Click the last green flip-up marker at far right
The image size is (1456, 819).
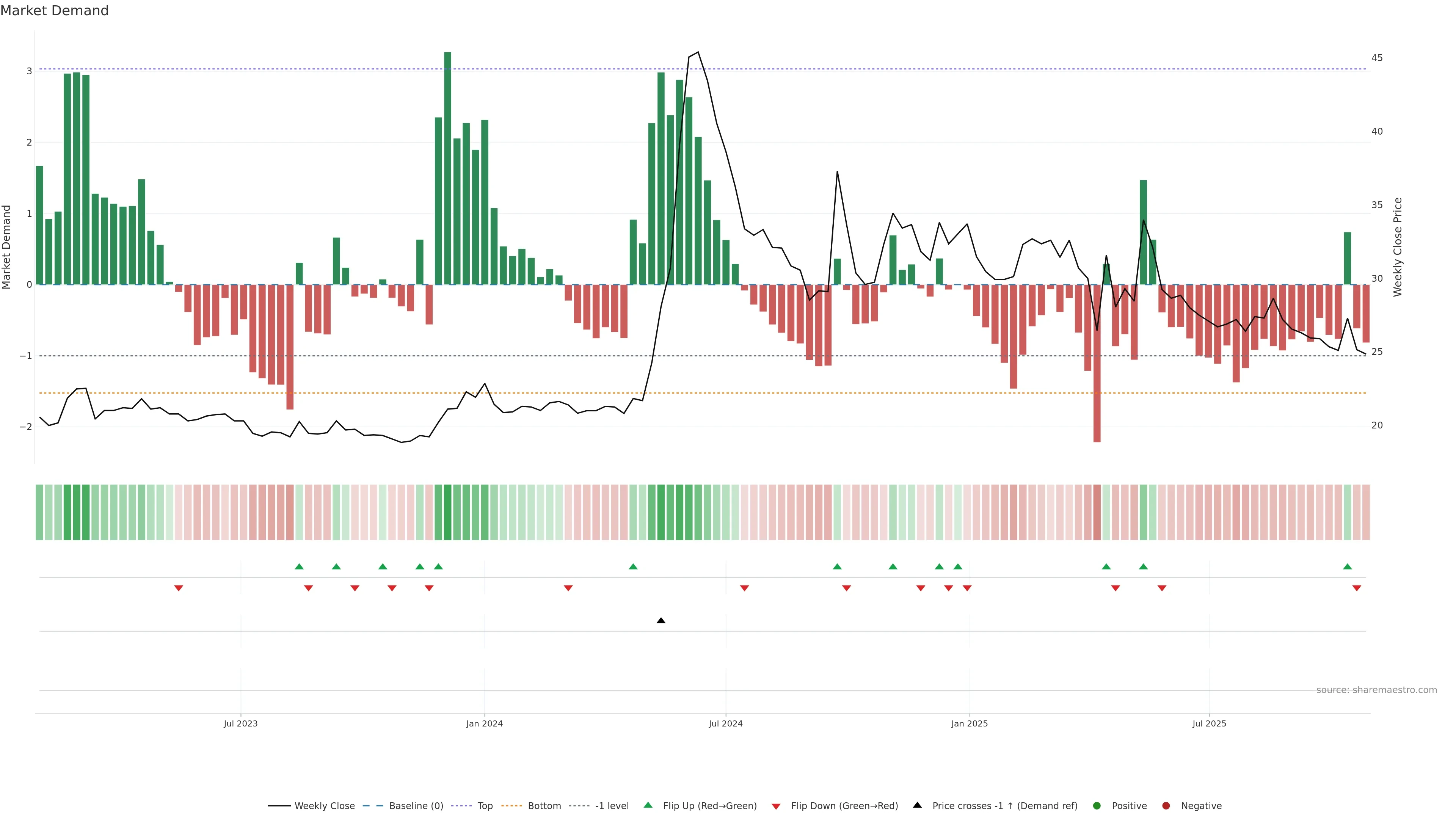pos(1348,566)
